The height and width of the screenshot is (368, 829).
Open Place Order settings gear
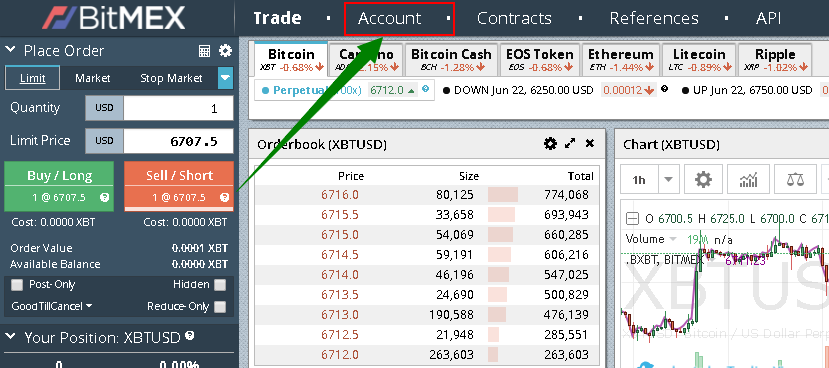226,51
